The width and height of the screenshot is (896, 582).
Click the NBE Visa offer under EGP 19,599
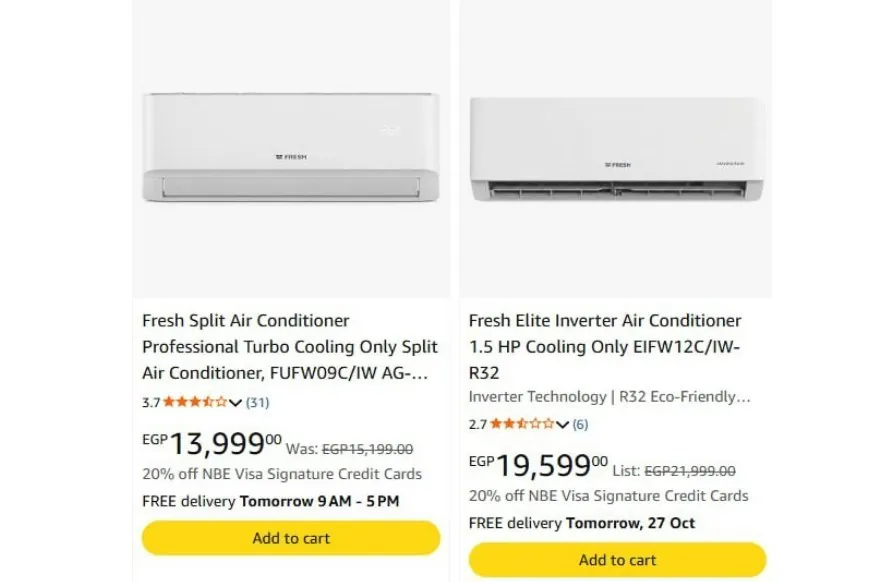[608, 496]
